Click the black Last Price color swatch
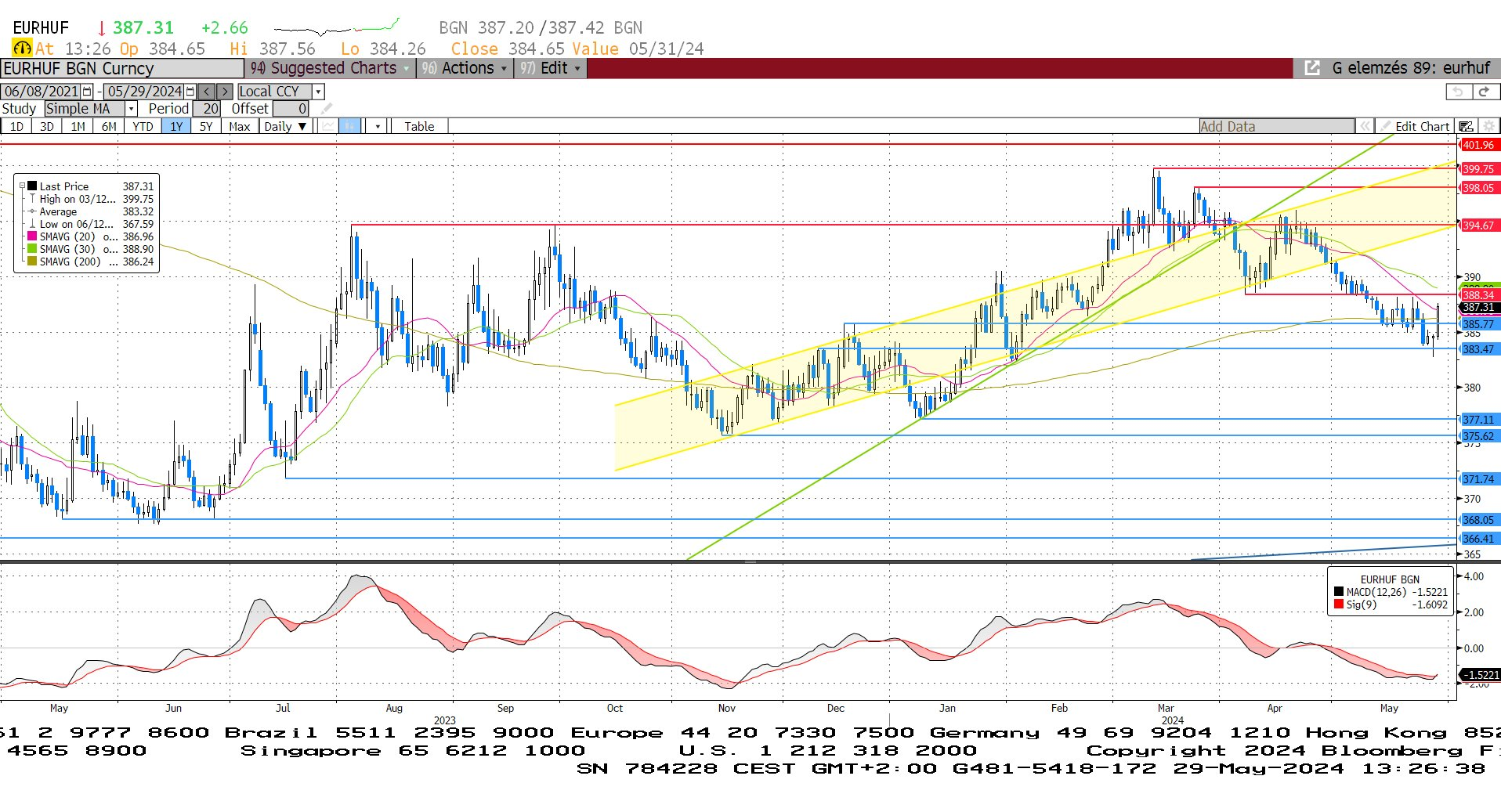 pos(32,186)
